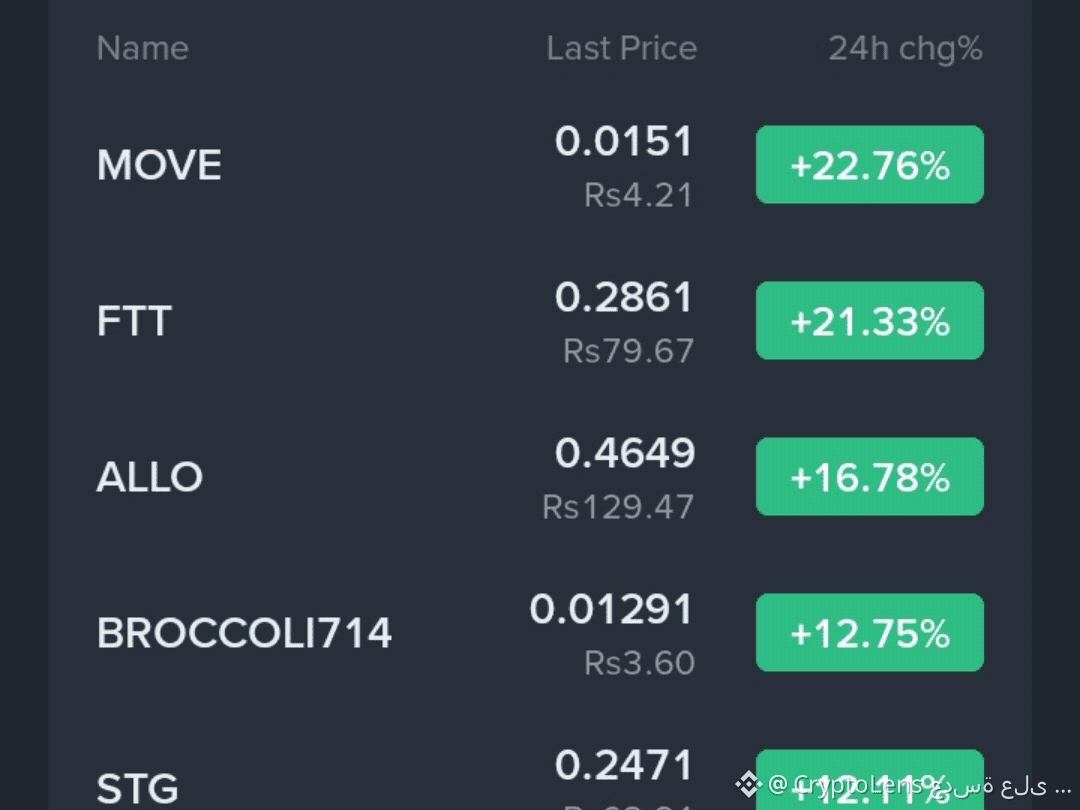Open the ALLO trading pair

click(540, 477)
